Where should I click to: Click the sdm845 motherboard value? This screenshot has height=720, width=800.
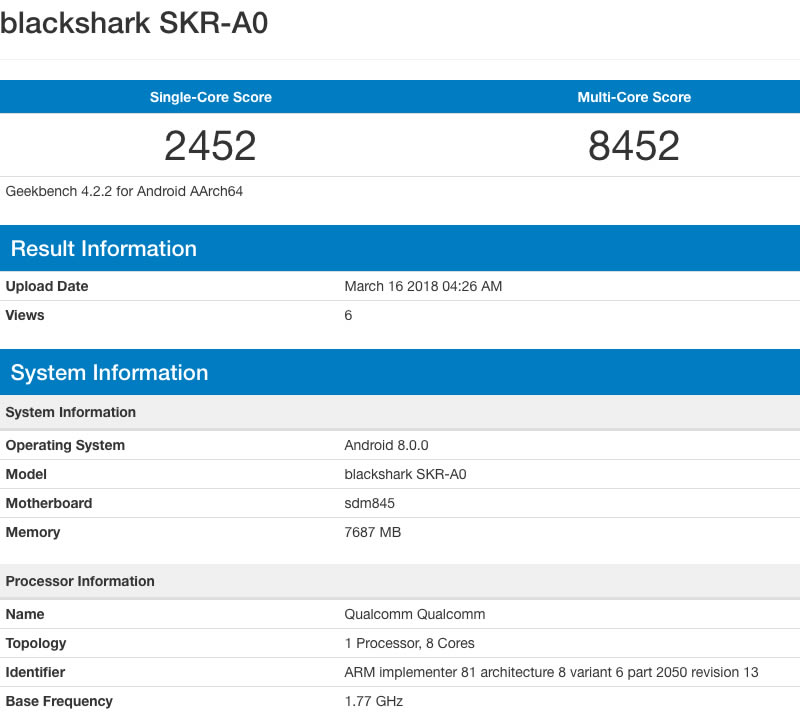tap(369, 503)
